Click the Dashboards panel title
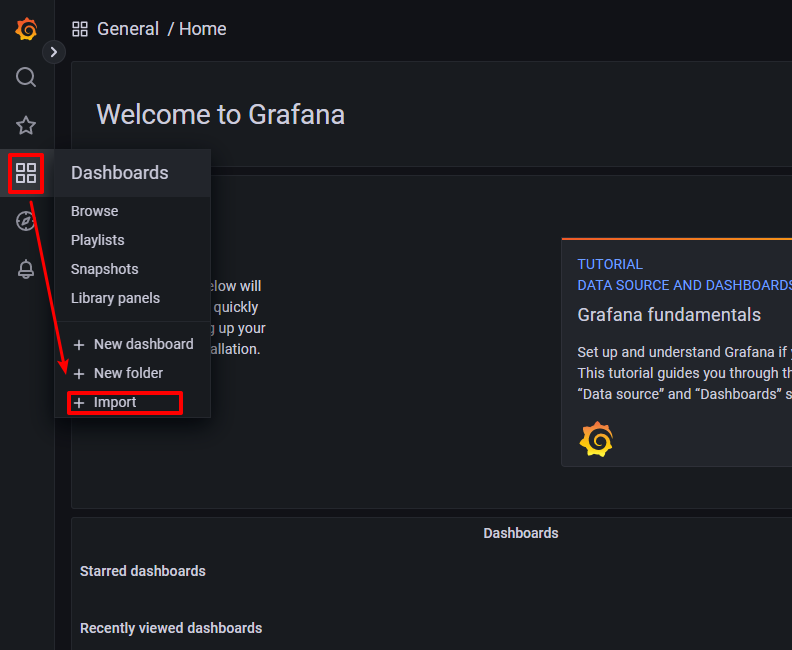The height and width of the screenshot is (650, 792). click(x=521, y=533)
